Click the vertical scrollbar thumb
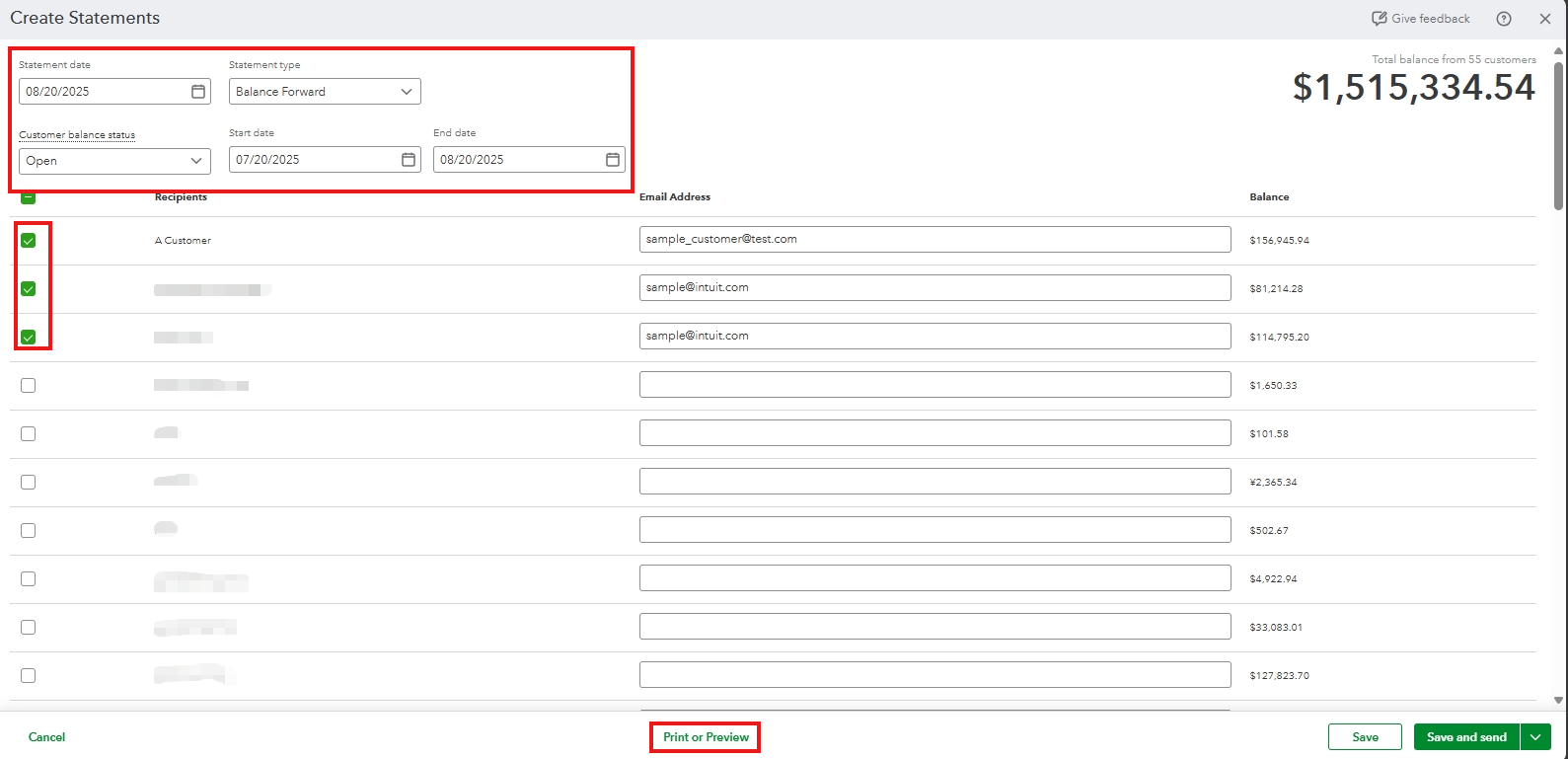1568x759 pixels. [x=1559, y=135]
